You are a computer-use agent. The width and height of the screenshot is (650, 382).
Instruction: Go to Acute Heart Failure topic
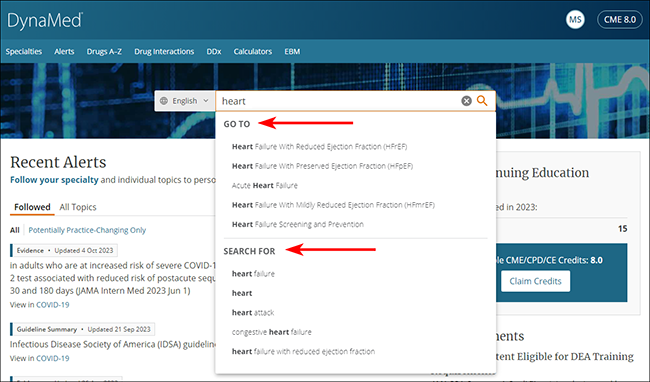click(x=264, y=186)
